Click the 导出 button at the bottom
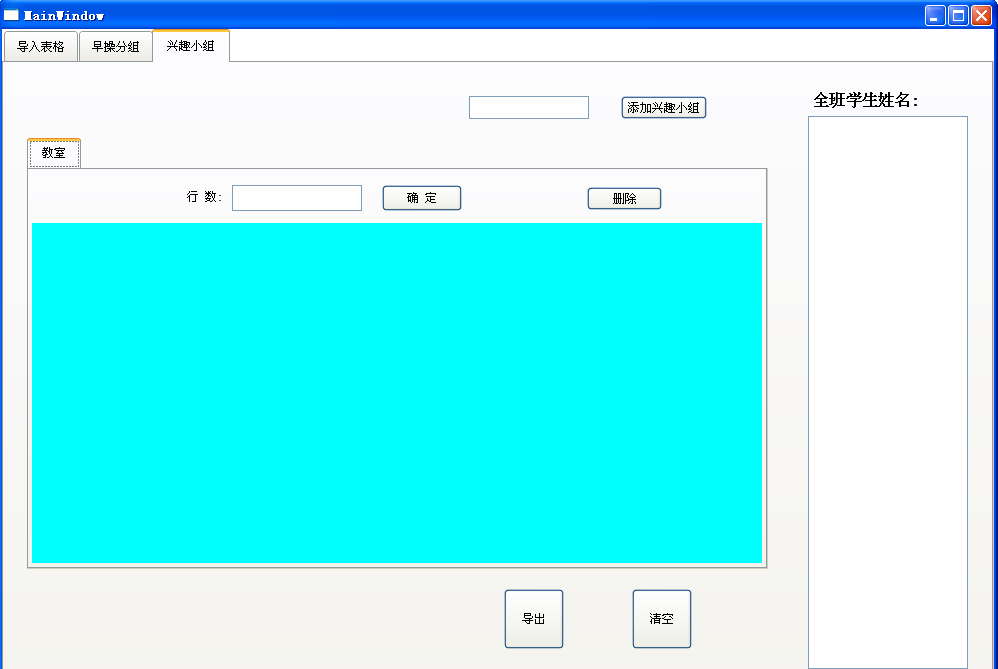Viewport: 998px width, 669px height. click(x=533, y=618)
